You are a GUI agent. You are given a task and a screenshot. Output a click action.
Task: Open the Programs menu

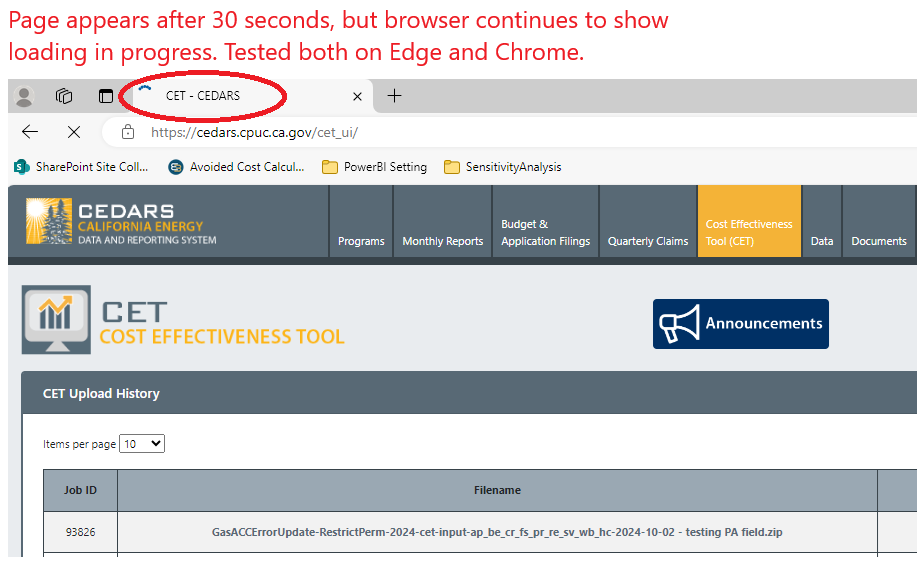[x=361, y=241]
